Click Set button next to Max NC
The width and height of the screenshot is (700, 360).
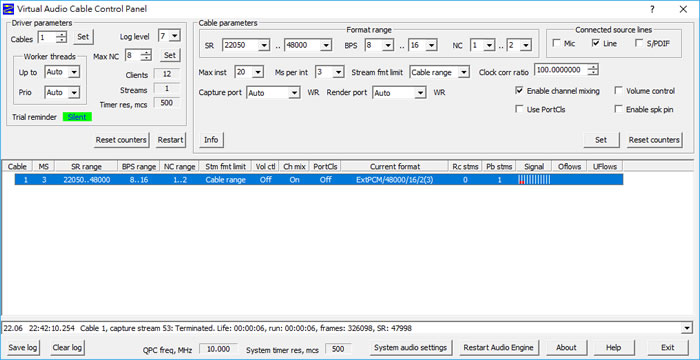(x=170, y=55)
